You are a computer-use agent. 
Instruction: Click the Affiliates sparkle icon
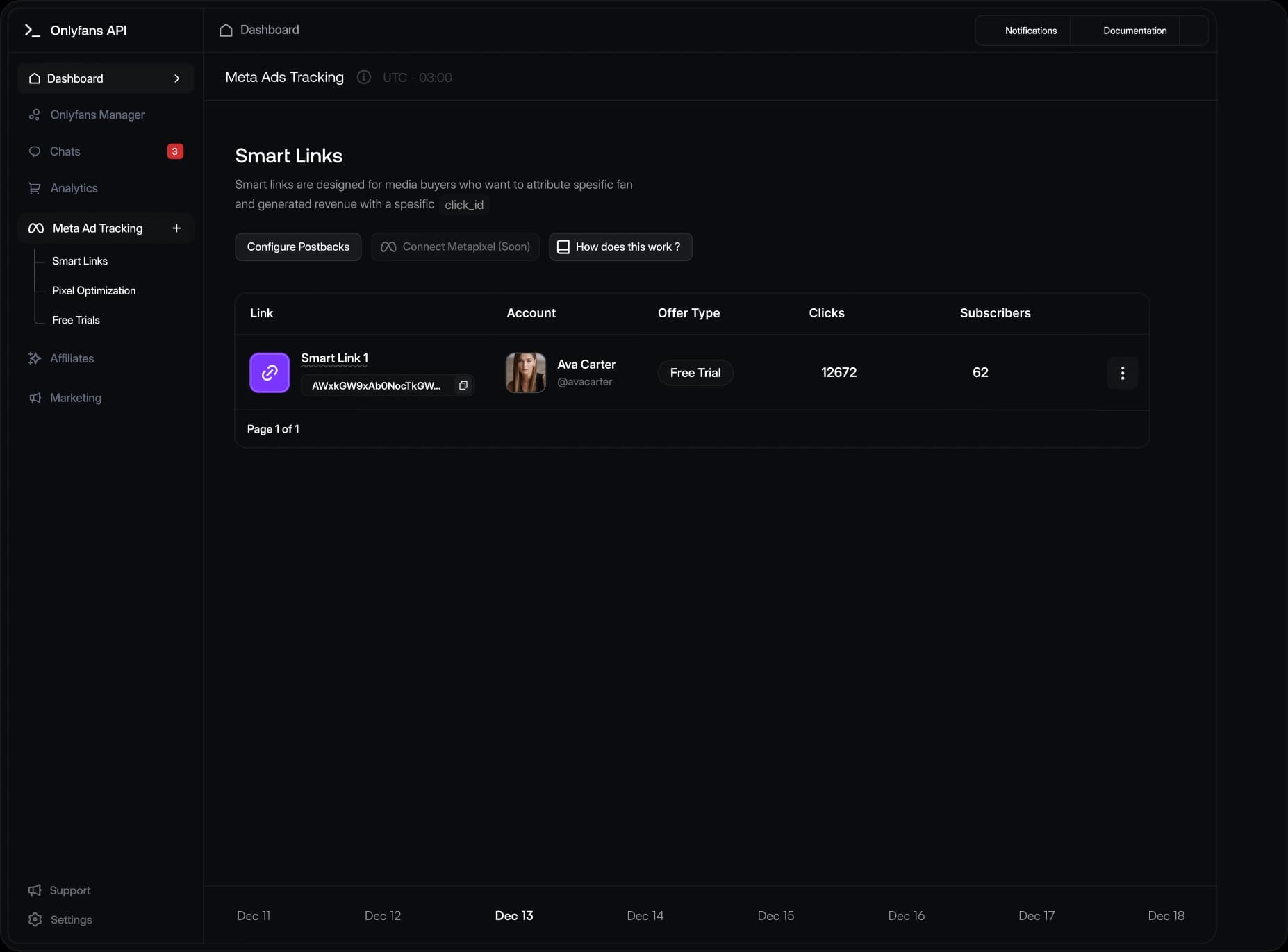click(34, 358)
